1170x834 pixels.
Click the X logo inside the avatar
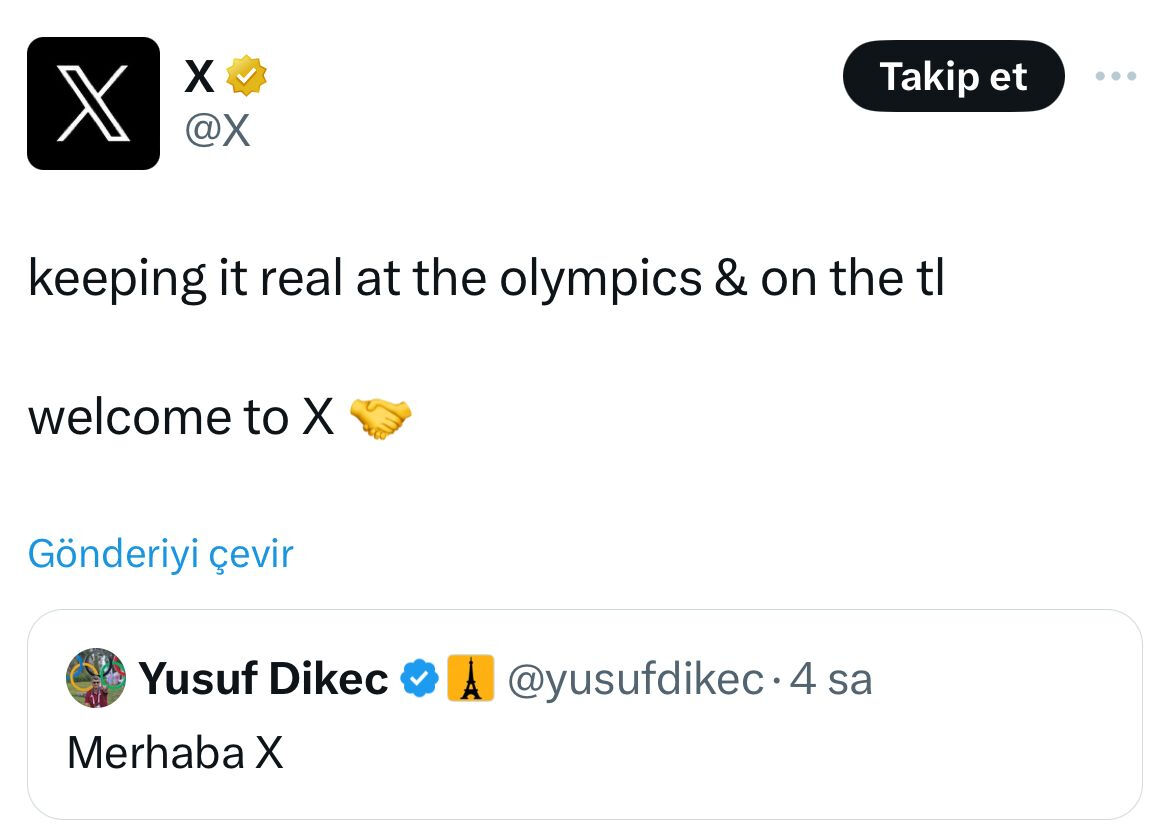click(x=94, y=103)
